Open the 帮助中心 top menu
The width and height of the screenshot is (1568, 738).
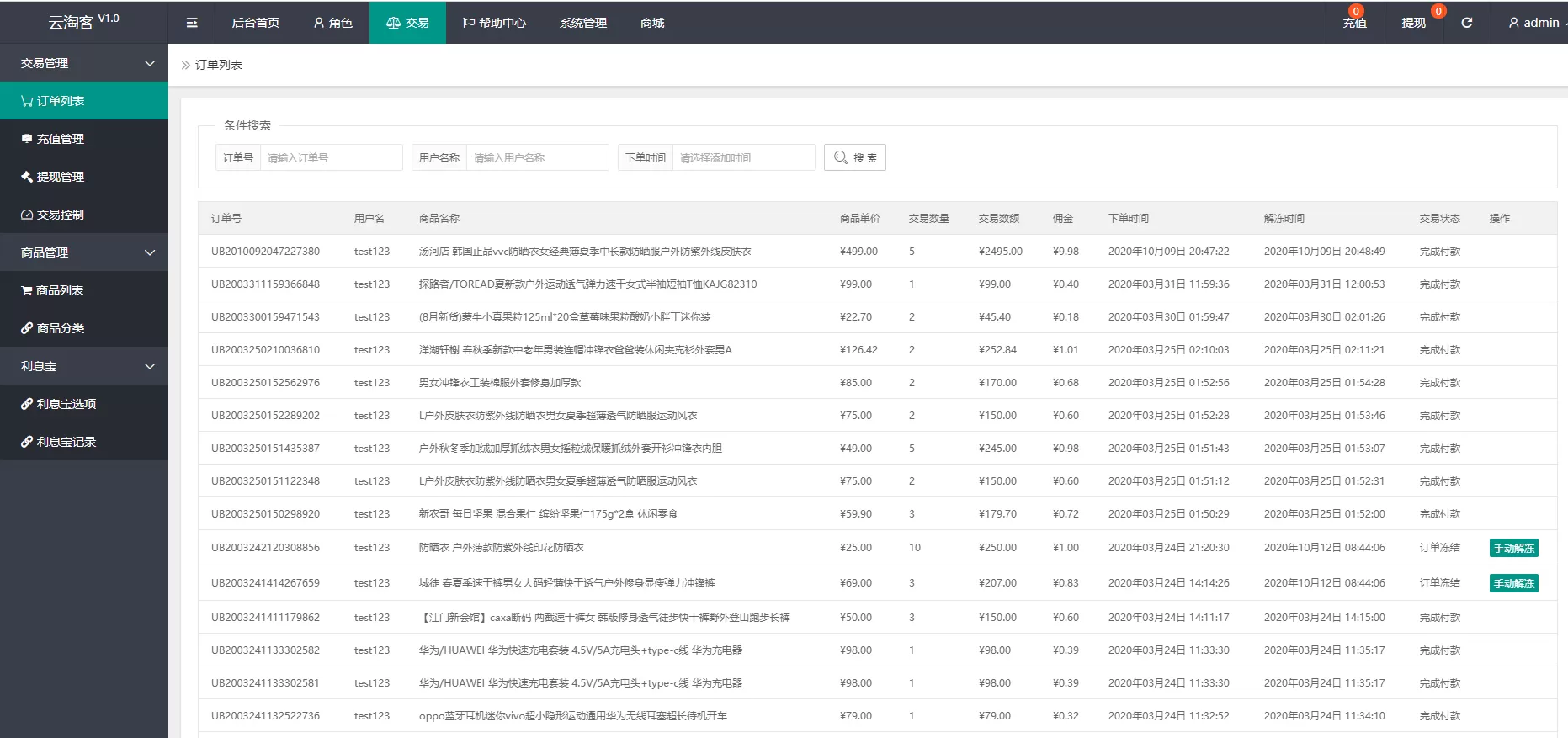[494, 23]
